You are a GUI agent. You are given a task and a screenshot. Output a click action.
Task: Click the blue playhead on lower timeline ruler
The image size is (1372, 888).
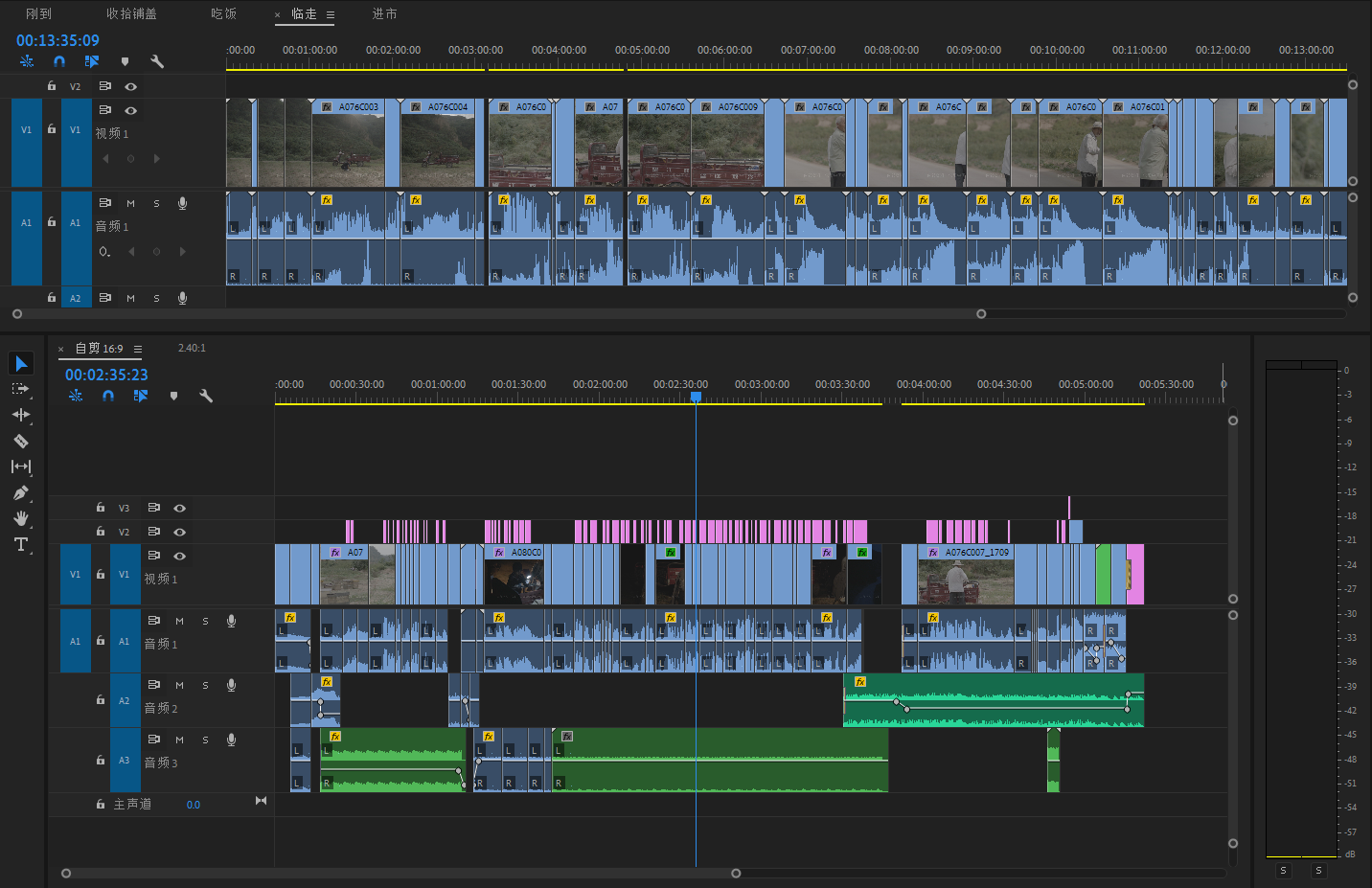(x=697, y=397)
